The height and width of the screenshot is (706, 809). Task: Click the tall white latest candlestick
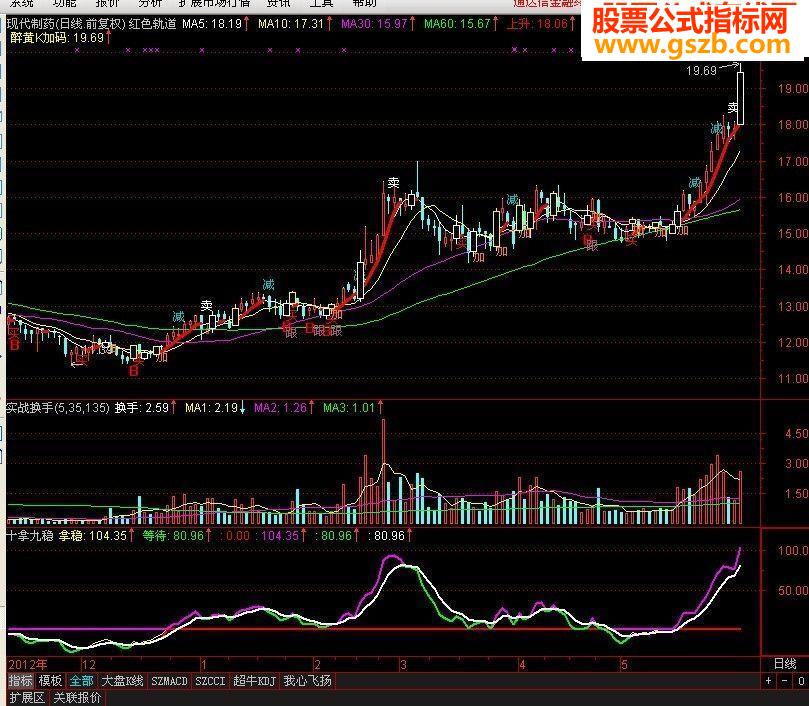click(x=741, y=98)
